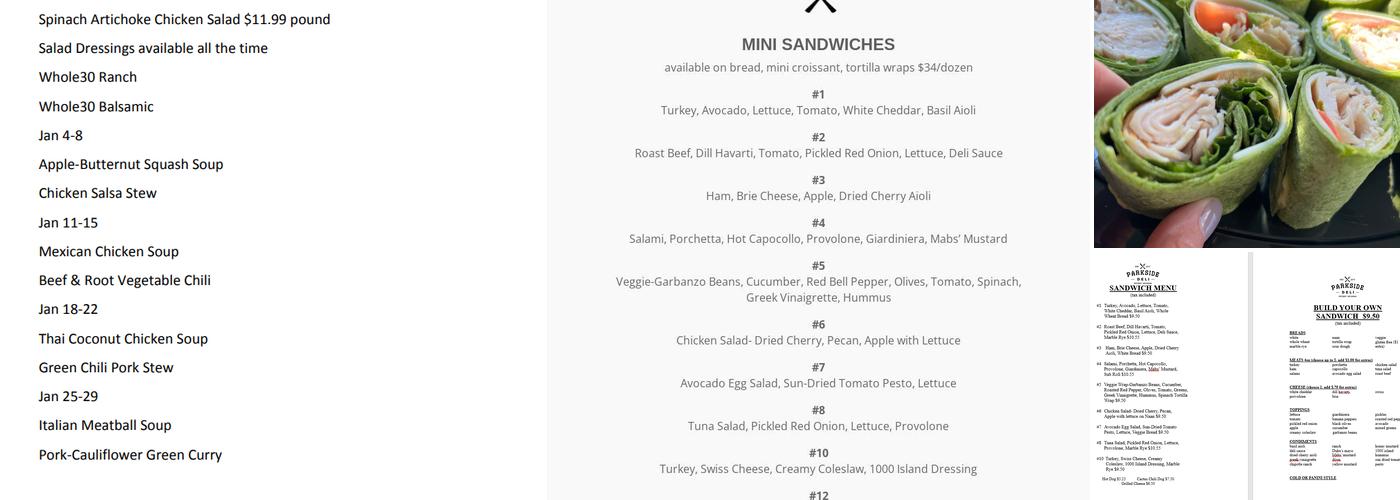The image size is (1400, 500).
Task: Click the #5 Veggie sandwich number heading
Action: (x=818, y=266)
